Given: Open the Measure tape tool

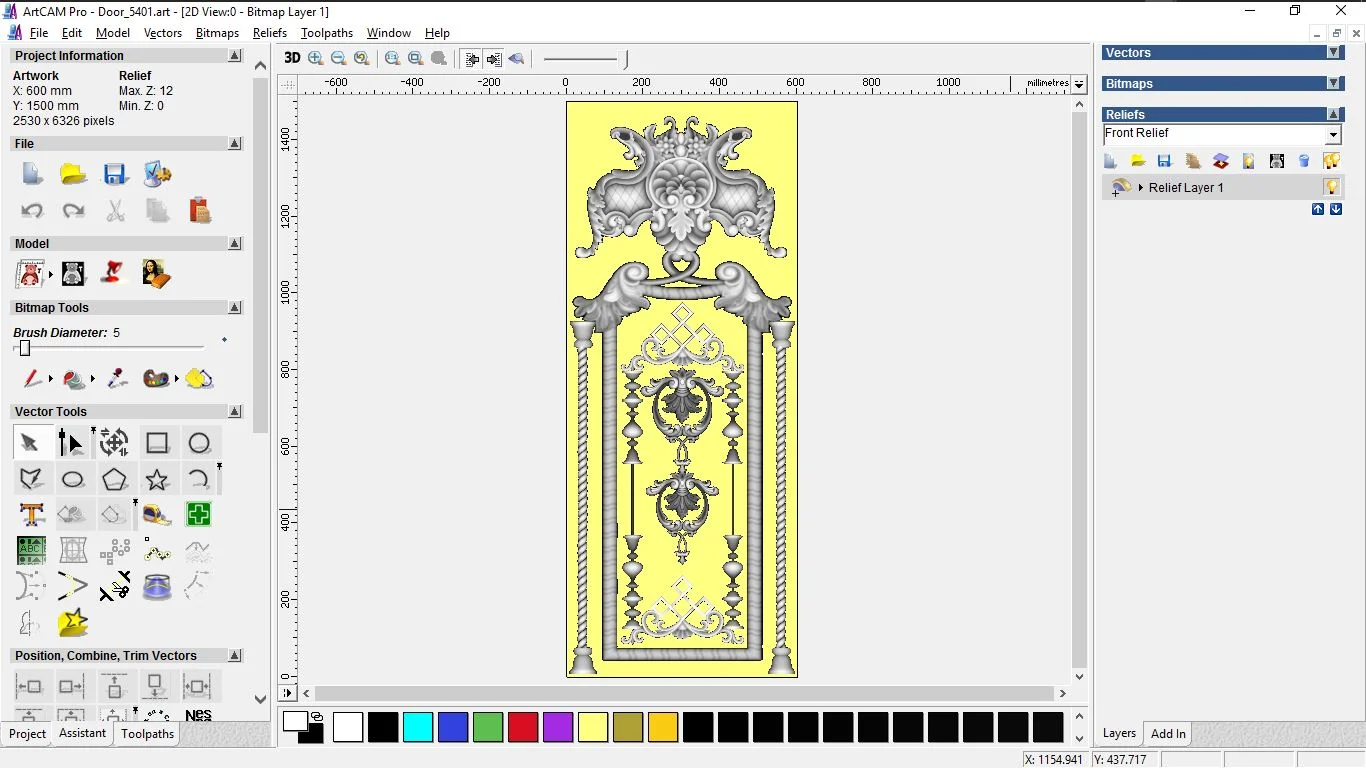Looking at the screenshot, I should point(157,515).
